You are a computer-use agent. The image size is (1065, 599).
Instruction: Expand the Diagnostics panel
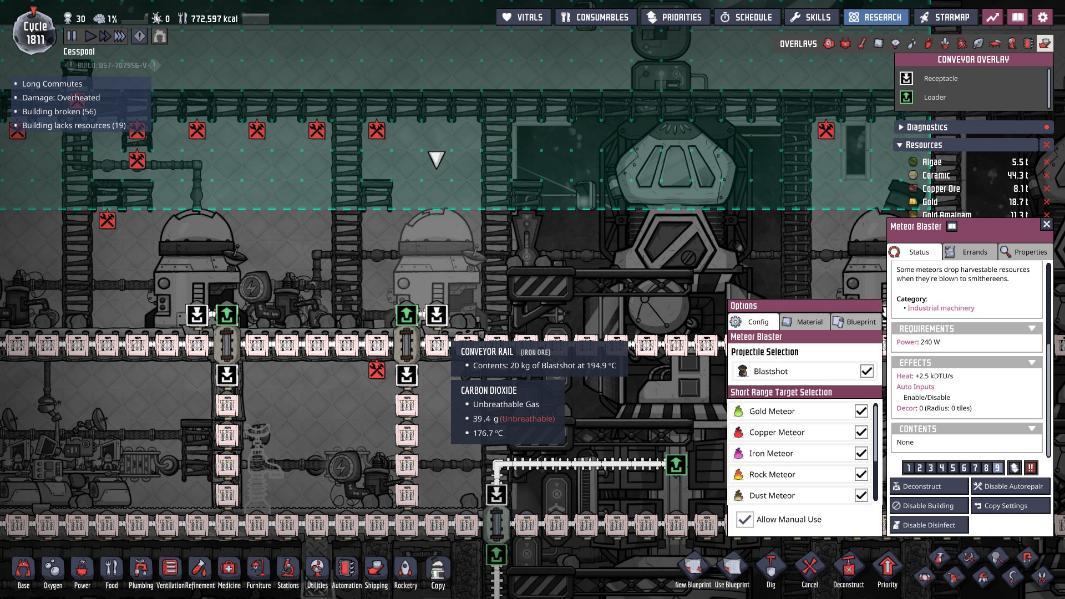(900, 127)
